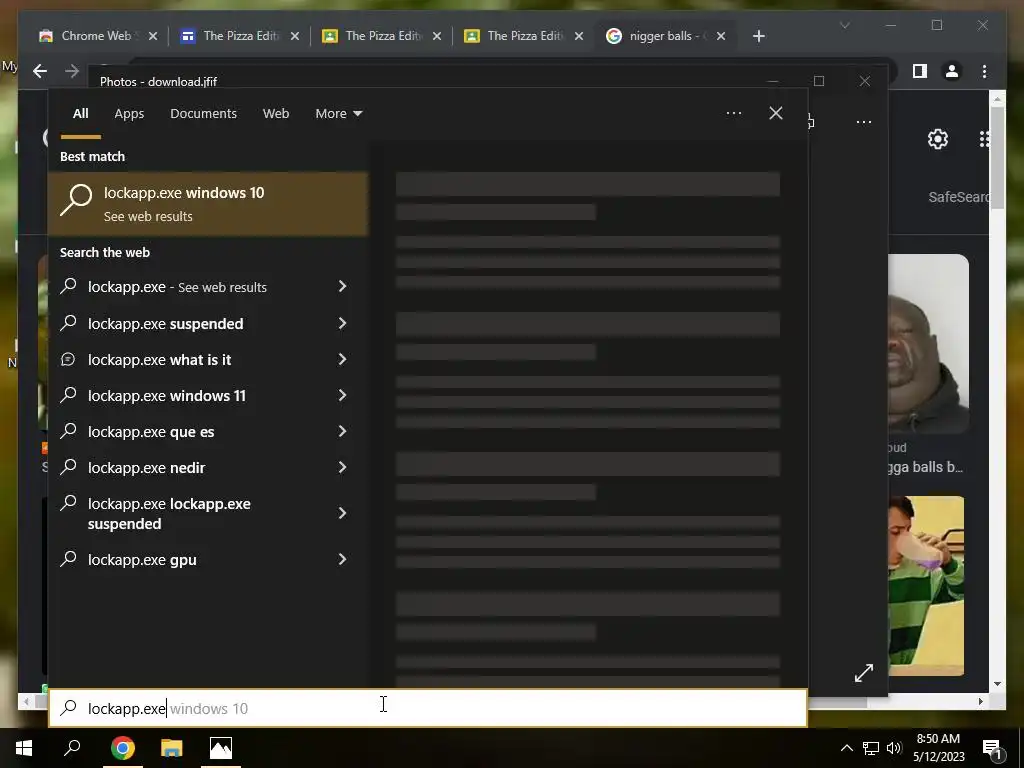The image size is (1024, 768).
Task: Open Chrome tab search chevron
Action: pos(844,25)
